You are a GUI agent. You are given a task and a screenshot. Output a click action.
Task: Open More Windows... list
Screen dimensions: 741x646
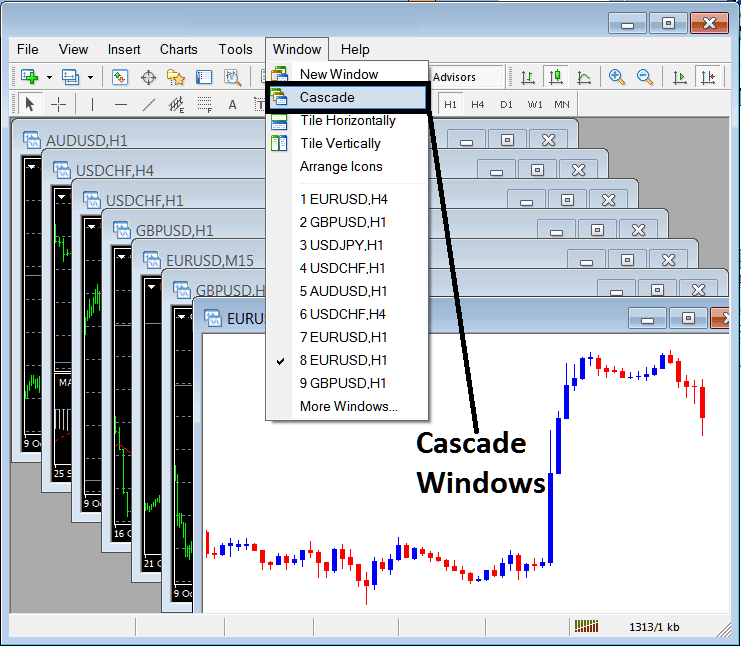348,406
